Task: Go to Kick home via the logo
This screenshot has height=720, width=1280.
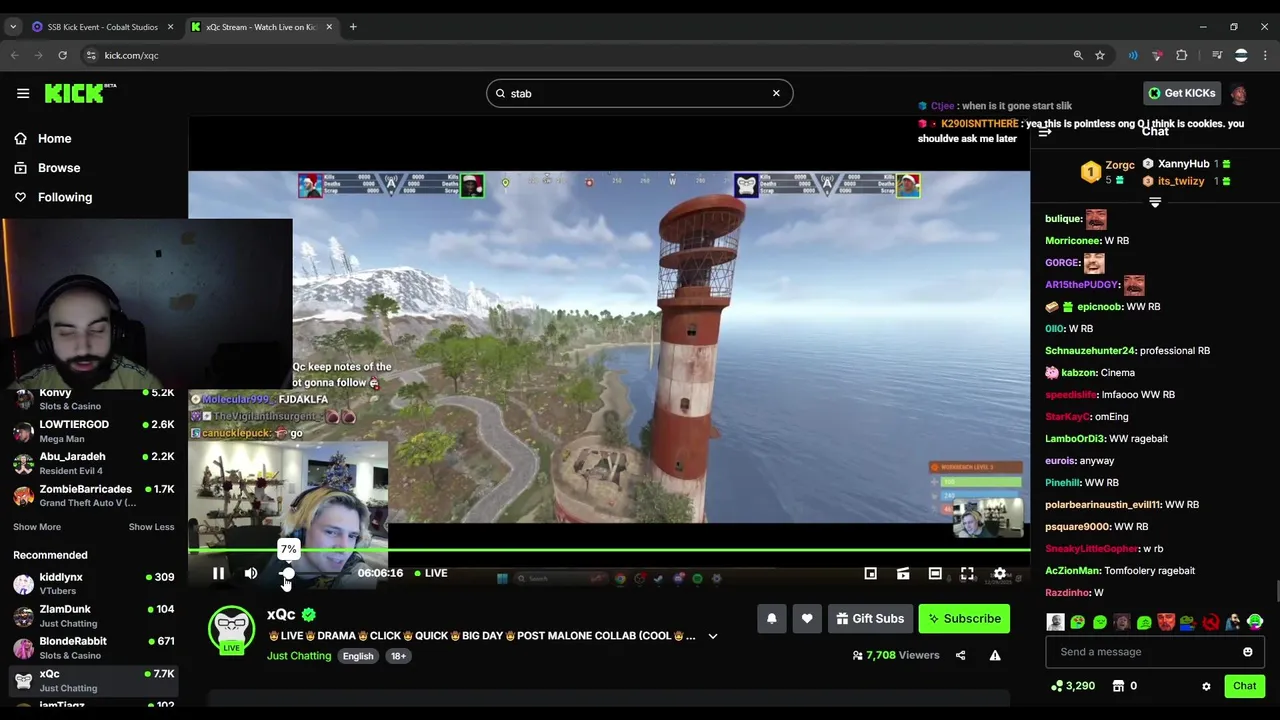Action: [x=80, y=93]
